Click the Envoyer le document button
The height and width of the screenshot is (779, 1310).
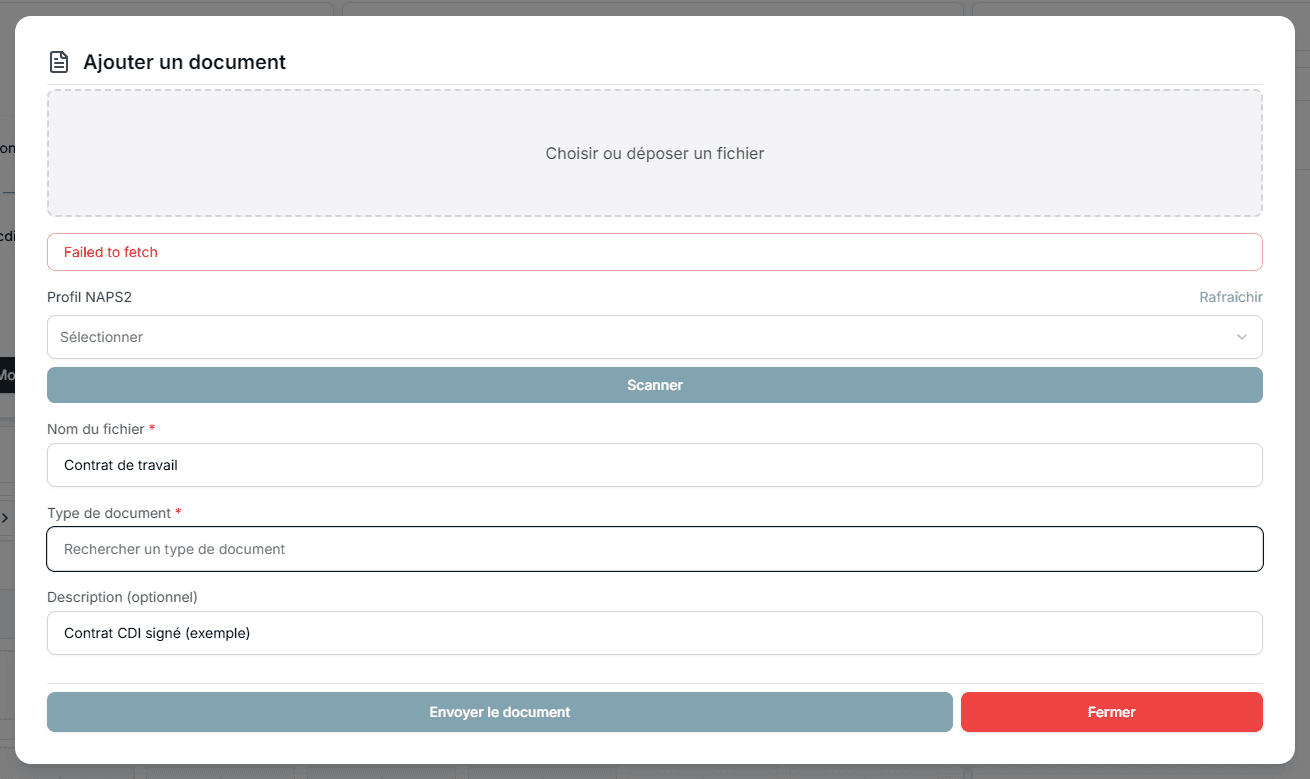tap(500, 712)
